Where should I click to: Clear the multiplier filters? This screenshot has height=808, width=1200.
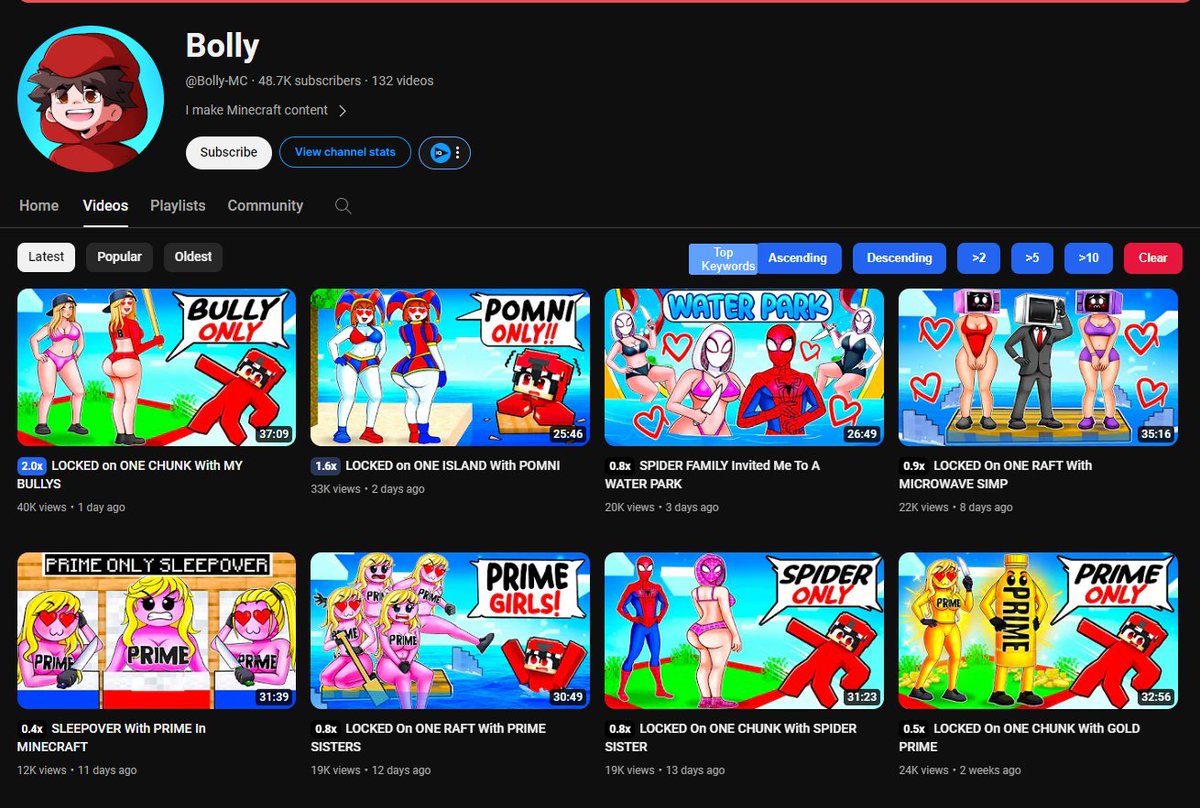click(x=1153, y=258)
